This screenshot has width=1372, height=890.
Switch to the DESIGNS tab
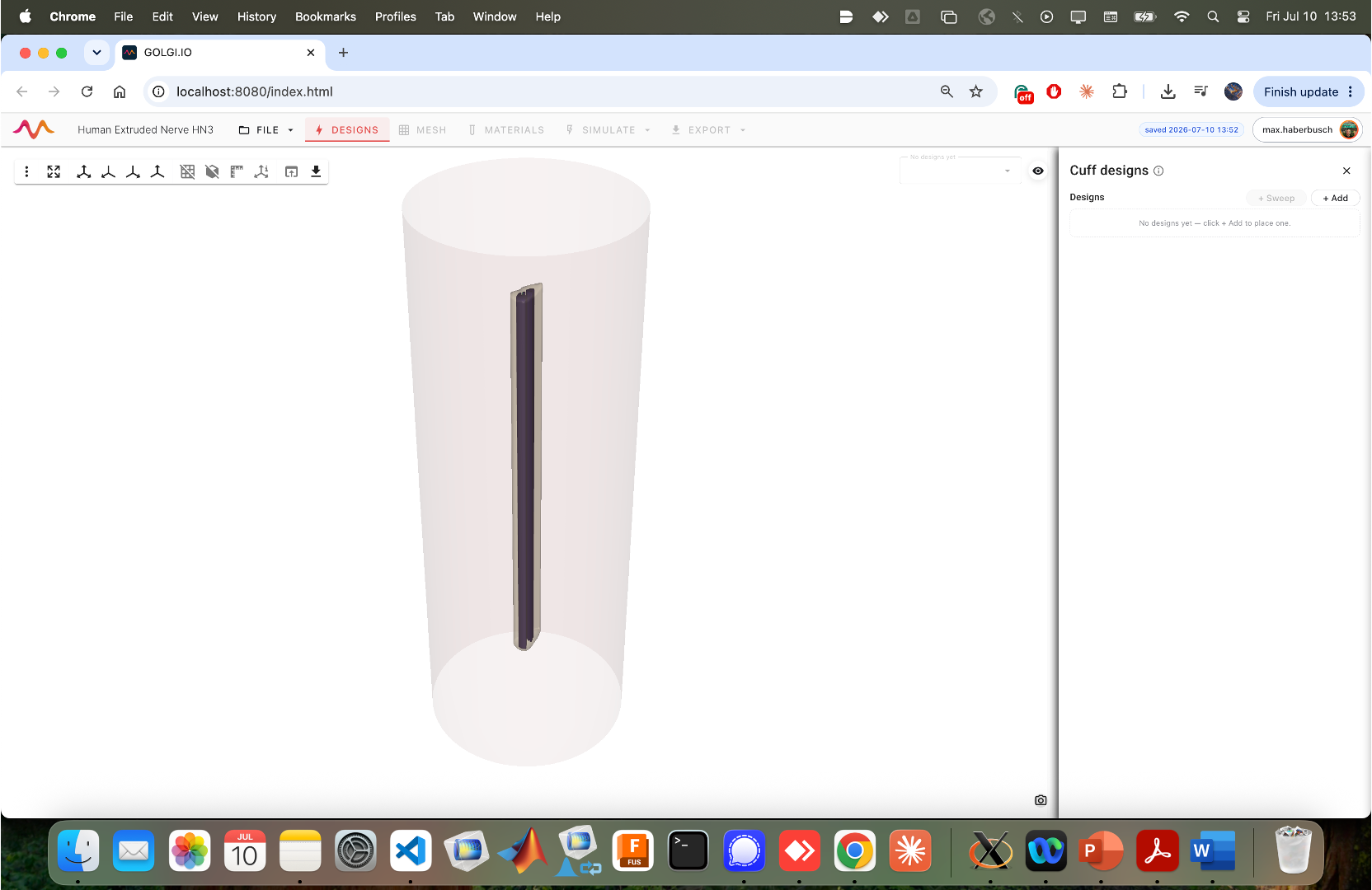347,130
